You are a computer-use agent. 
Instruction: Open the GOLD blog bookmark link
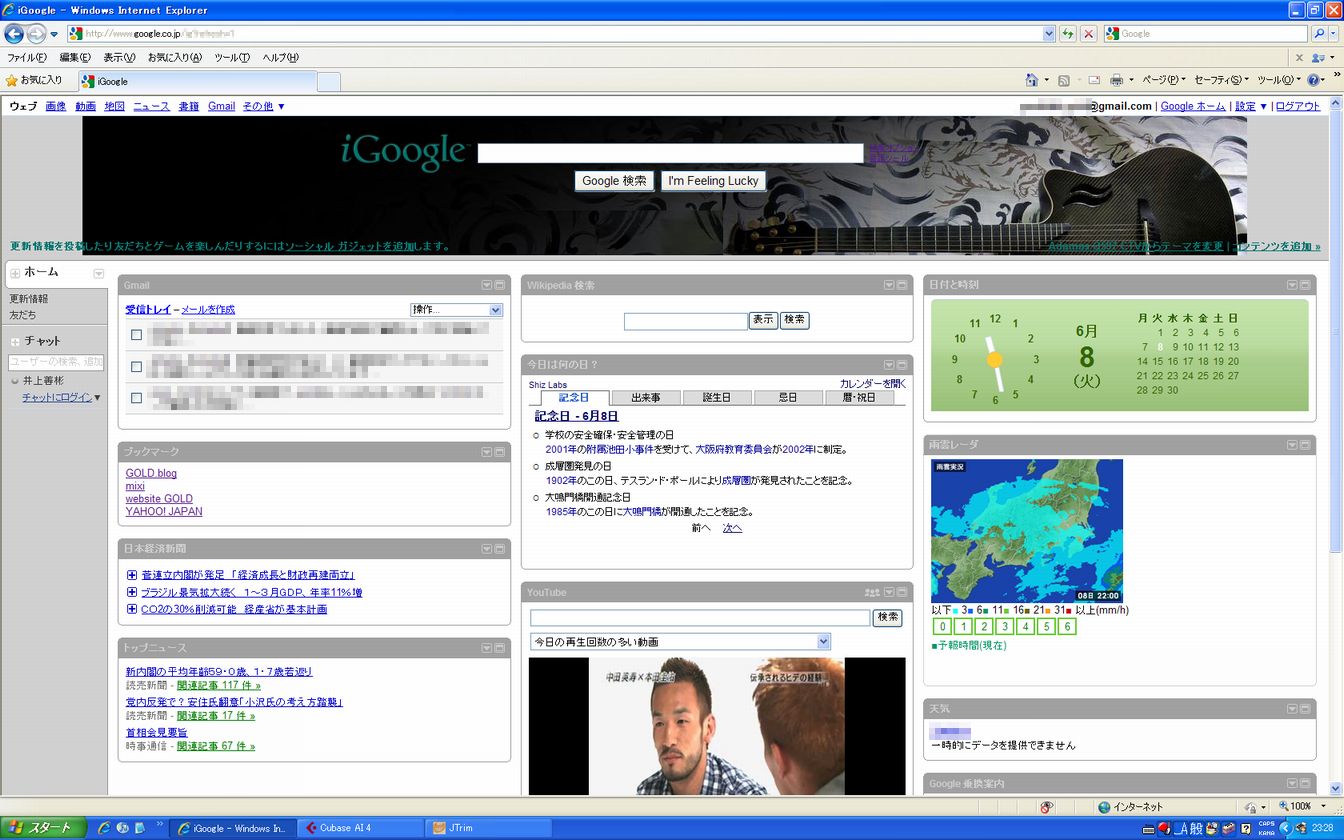pos(151,474)
